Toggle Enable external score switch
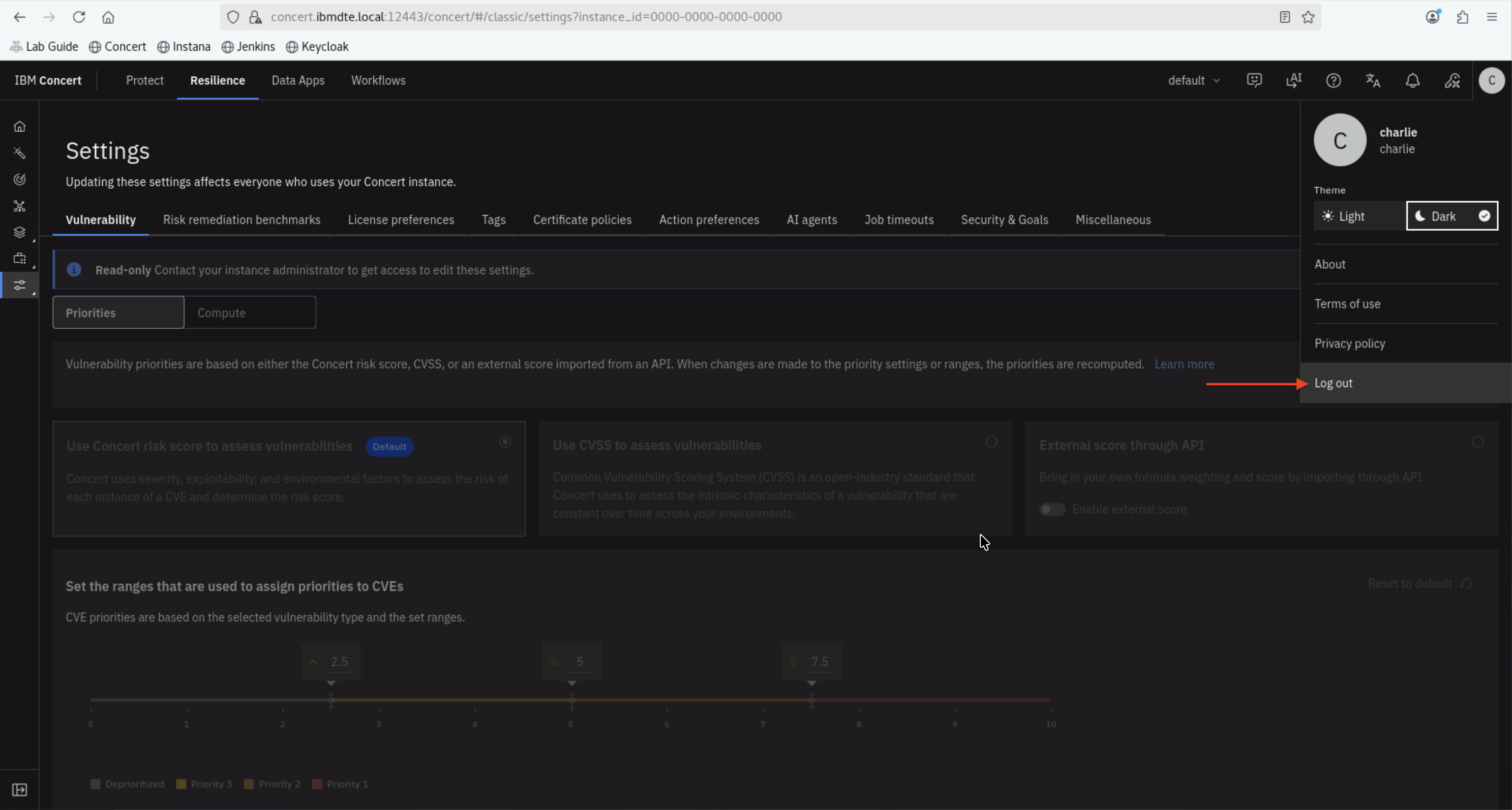The image size is (1512, 810). point(1052,509)
